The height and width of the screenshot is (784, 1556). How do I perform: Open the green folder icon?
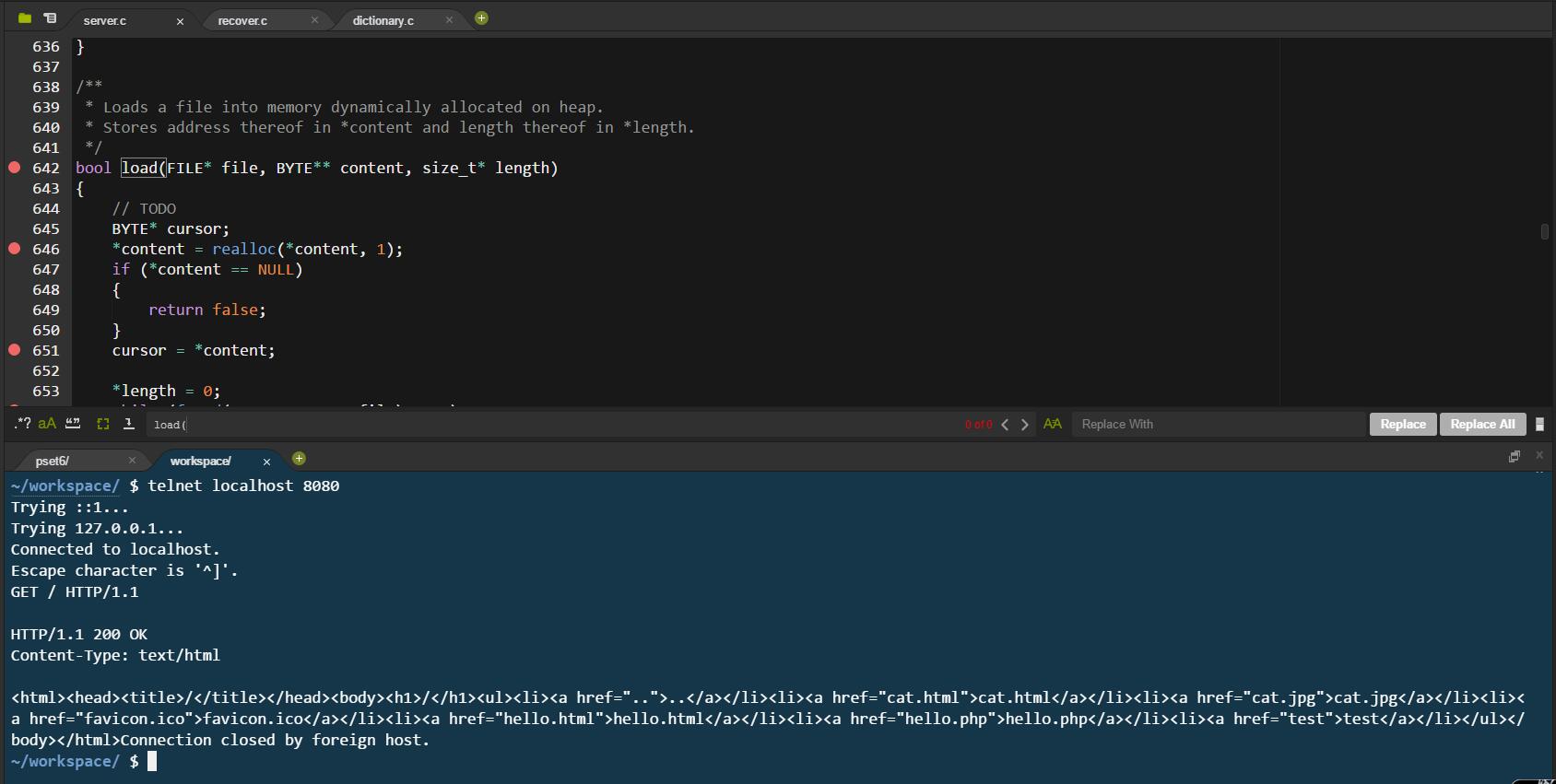tap(25, 18)
